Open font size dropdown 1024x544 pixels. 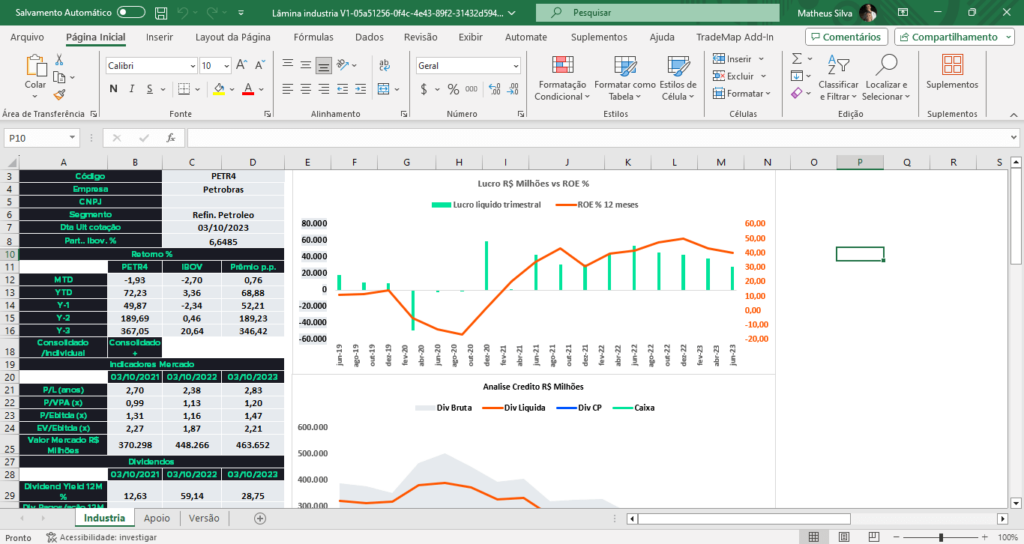pos(227,65)
